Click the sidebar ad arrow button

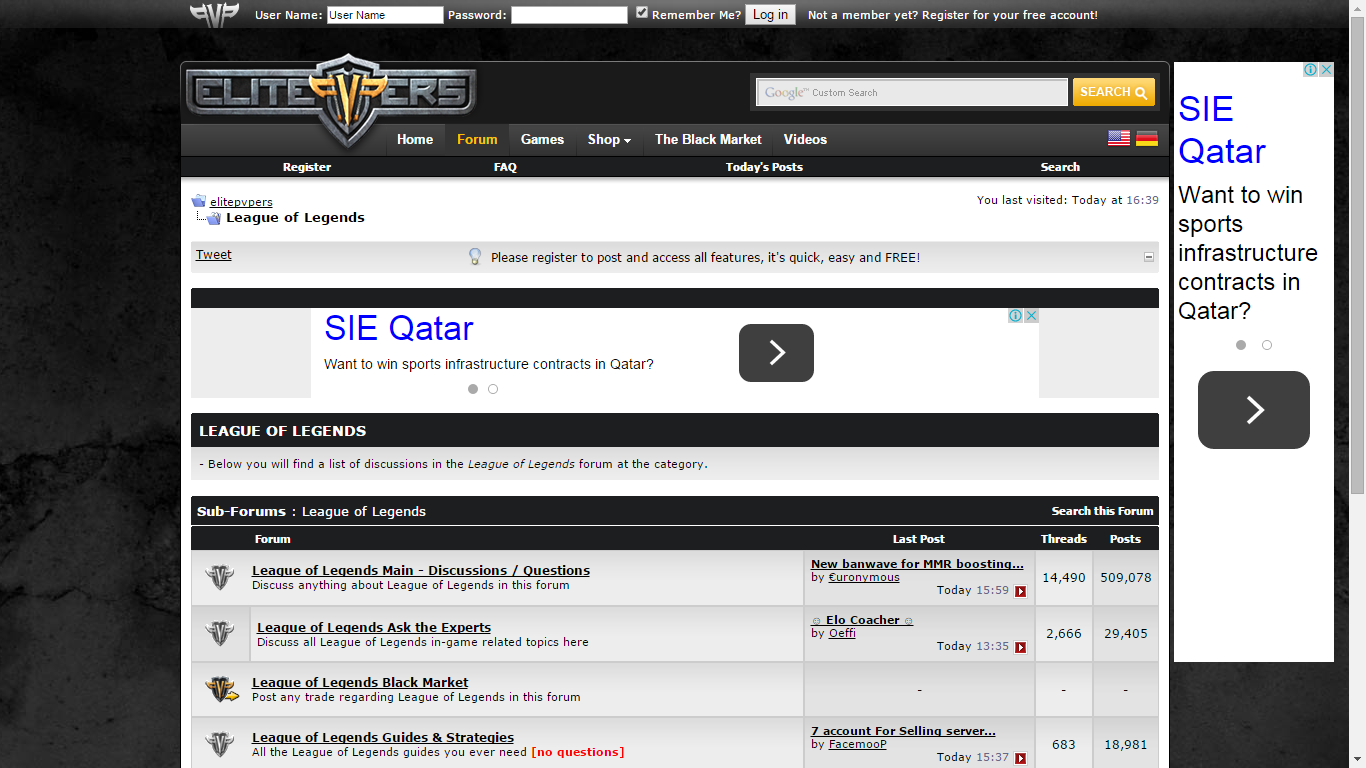(x=1254, y=410)
